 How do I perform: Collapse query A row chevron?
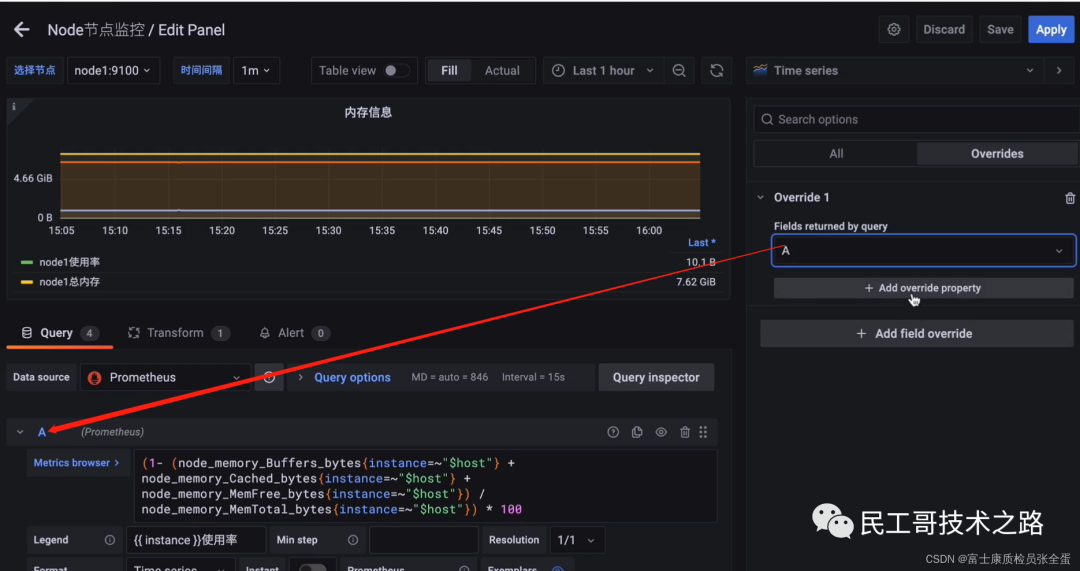click(x=20, y=432)
